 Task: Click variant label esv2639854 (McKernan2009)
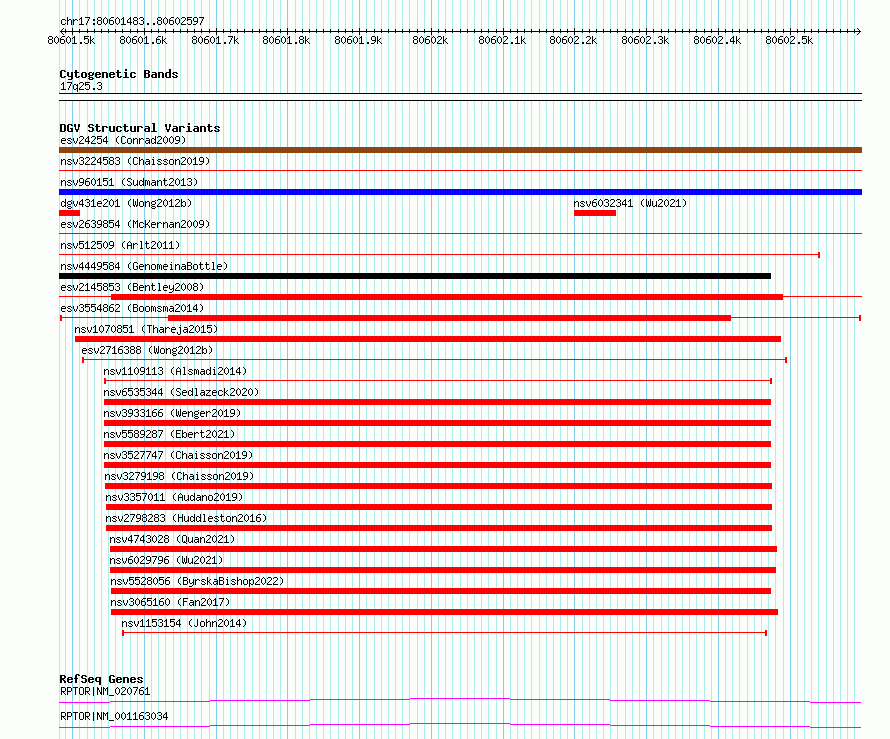click(135, 224)
